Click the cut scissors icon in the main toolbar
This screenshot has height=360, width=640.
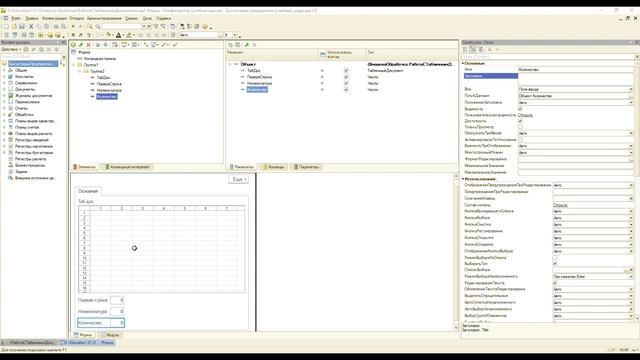pyautogui.click(x=31, y=27)
